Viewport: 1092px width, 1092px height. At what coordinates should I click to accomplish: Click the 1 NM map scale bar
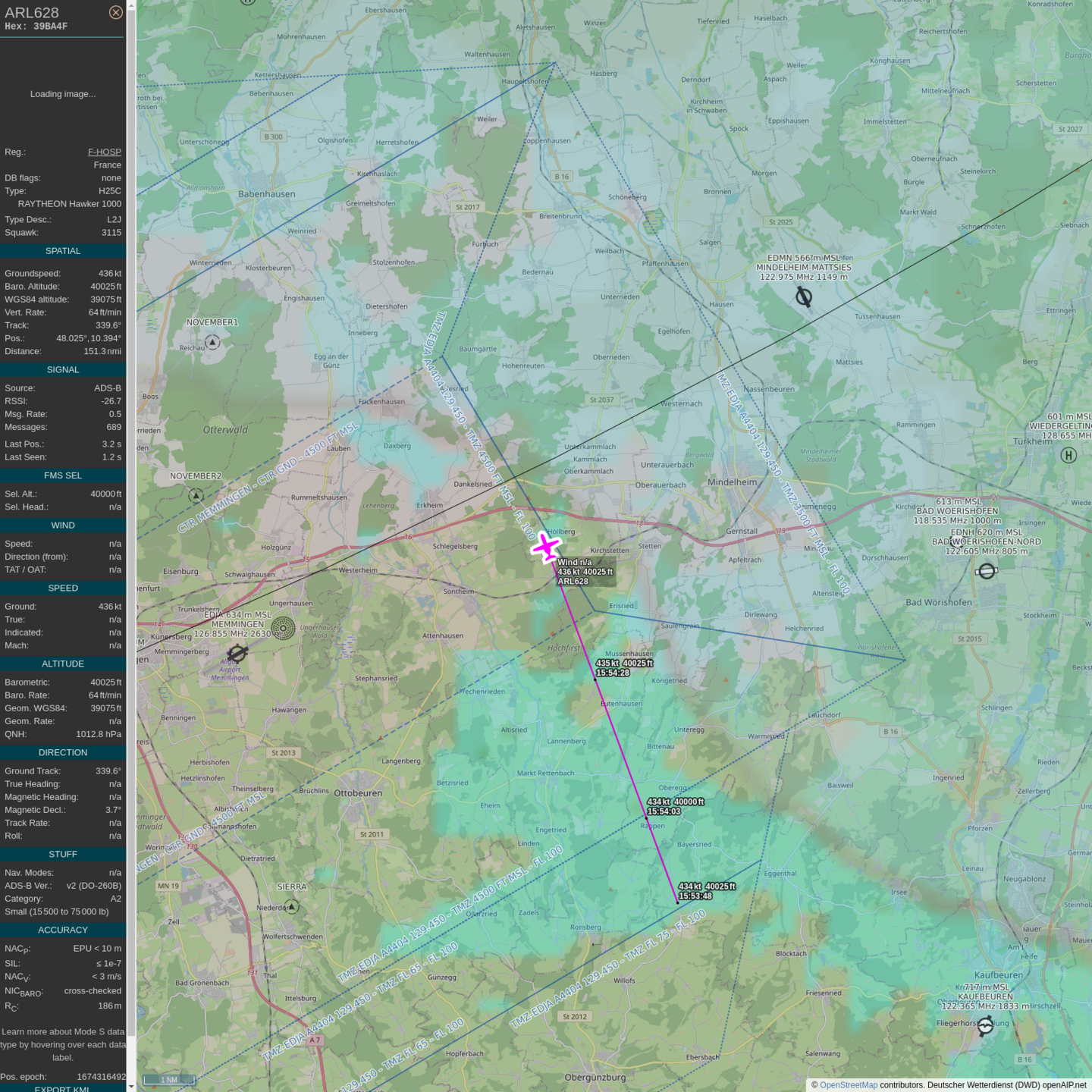tap(169, 1080)
